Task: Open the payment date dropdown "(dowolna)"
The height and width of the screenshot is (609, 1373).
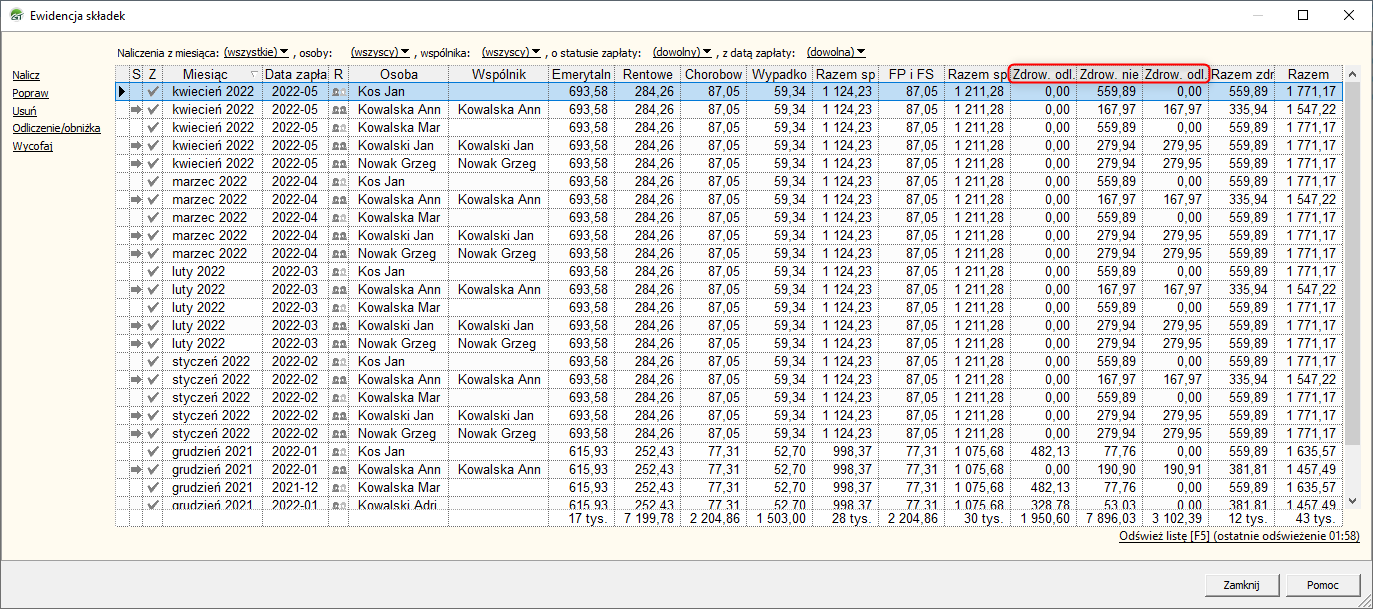Action: pos(836,52)
